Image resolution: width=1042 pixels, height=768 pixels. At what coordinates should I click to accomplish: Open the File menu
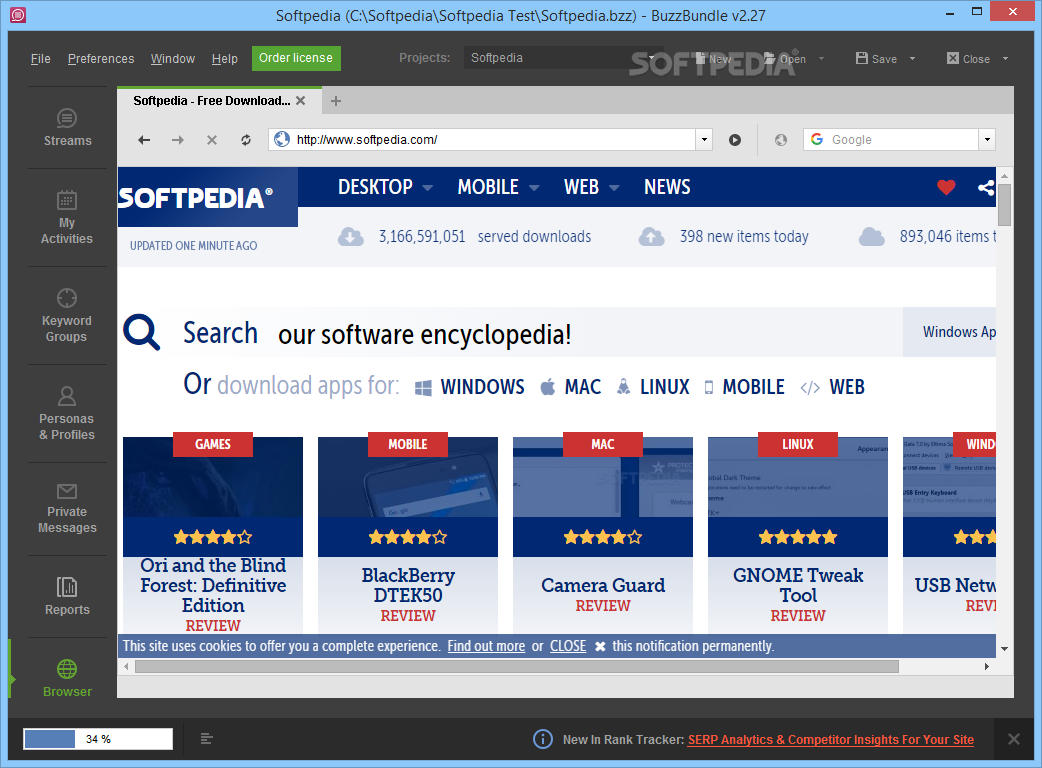click(41, 58)
